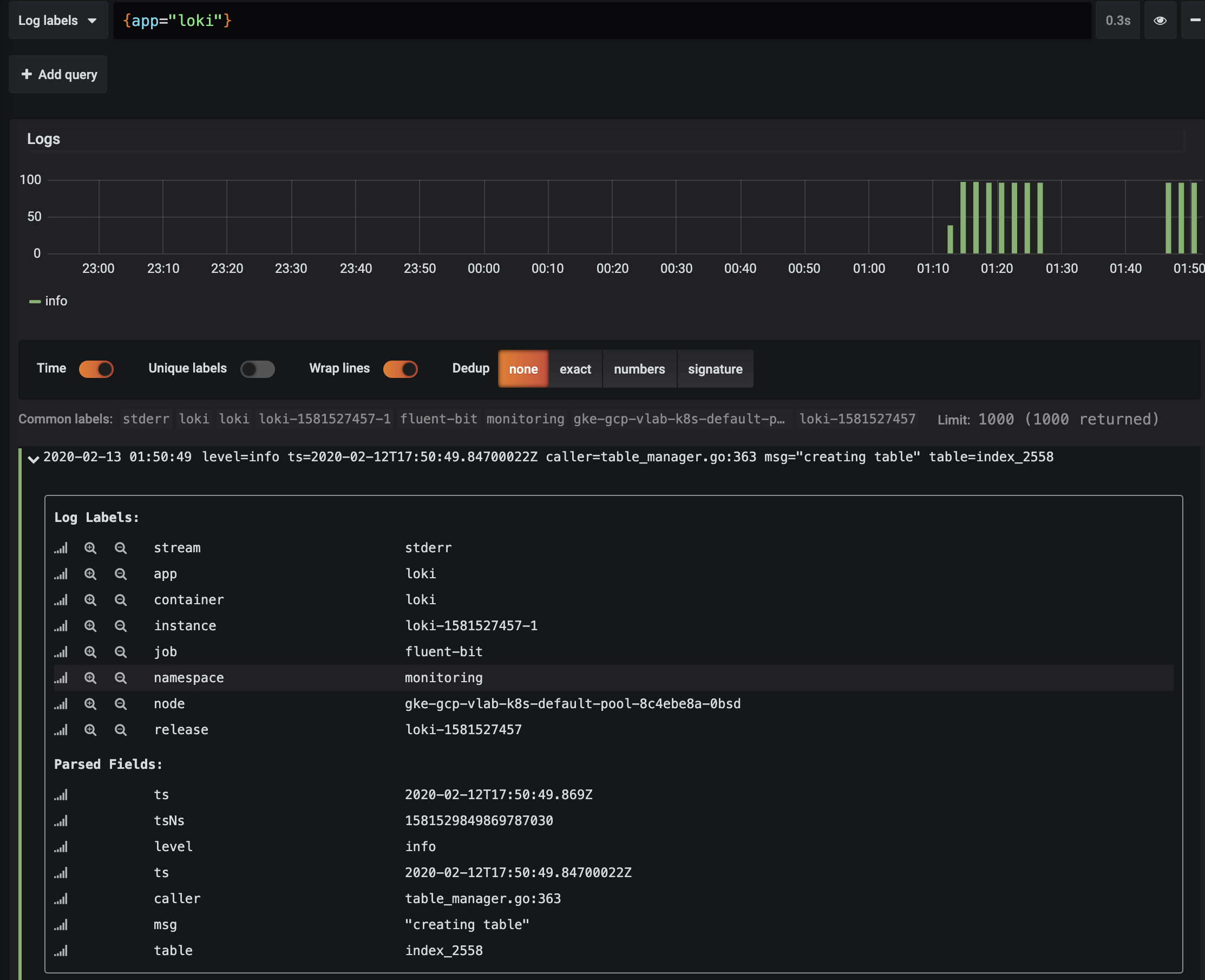Disable the Wrap lines switch

(401, 369)
